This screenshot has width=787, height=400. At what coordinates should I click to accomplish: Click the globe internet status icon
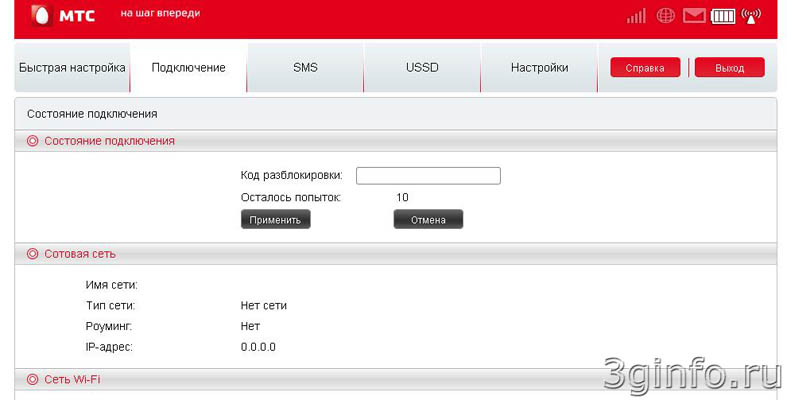click(665, 16)
